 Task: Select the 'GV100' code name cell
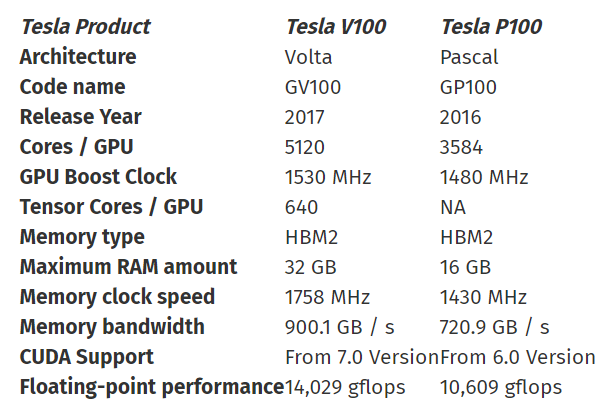coord(313,87)
